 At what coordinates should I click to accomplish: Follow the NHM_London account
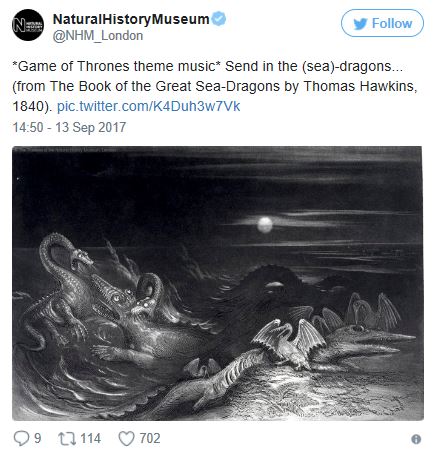(x=382, y=23)
